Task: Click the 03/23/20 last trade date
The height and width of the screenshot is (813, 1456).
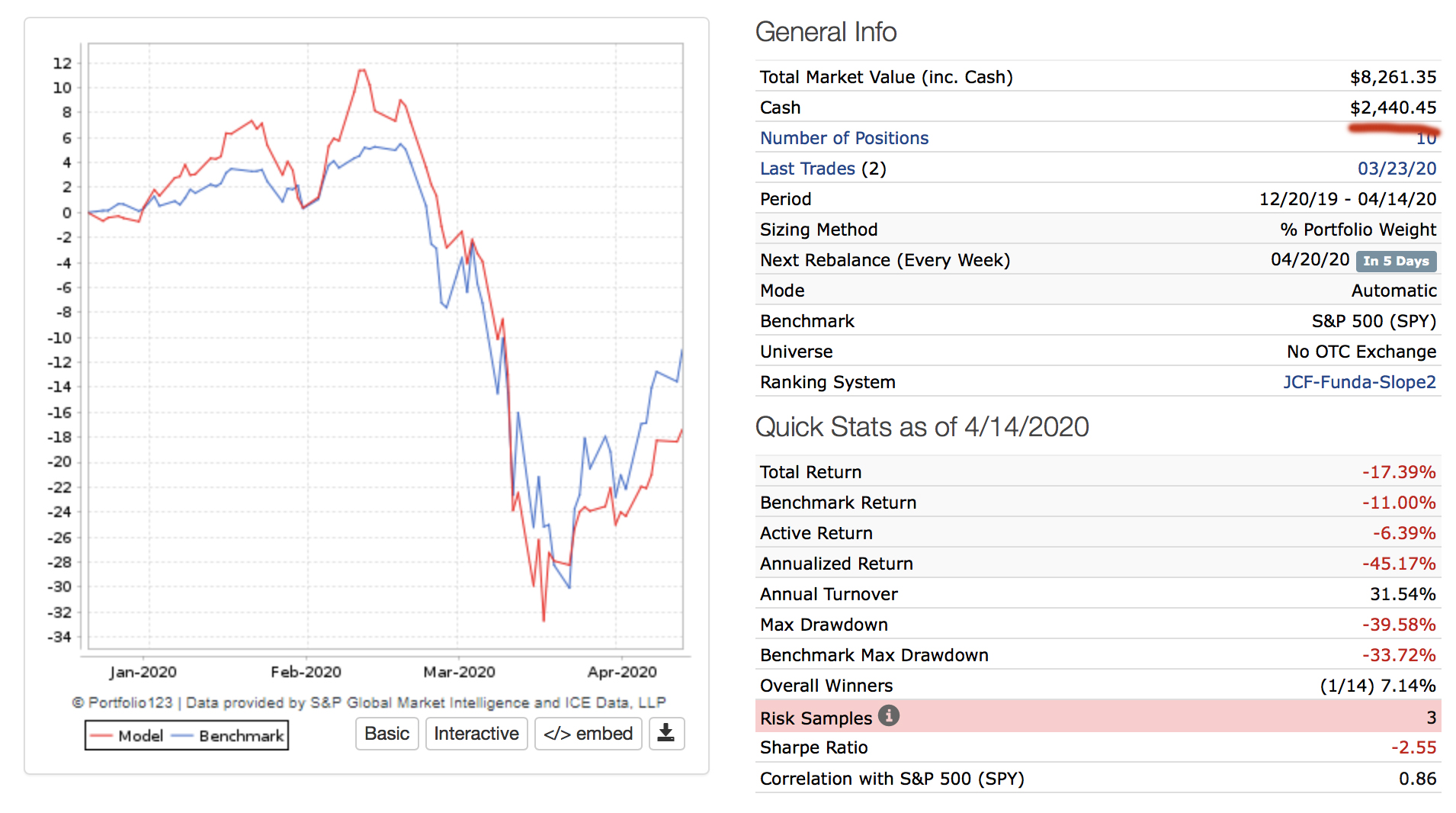Action: click(1396, 169)
